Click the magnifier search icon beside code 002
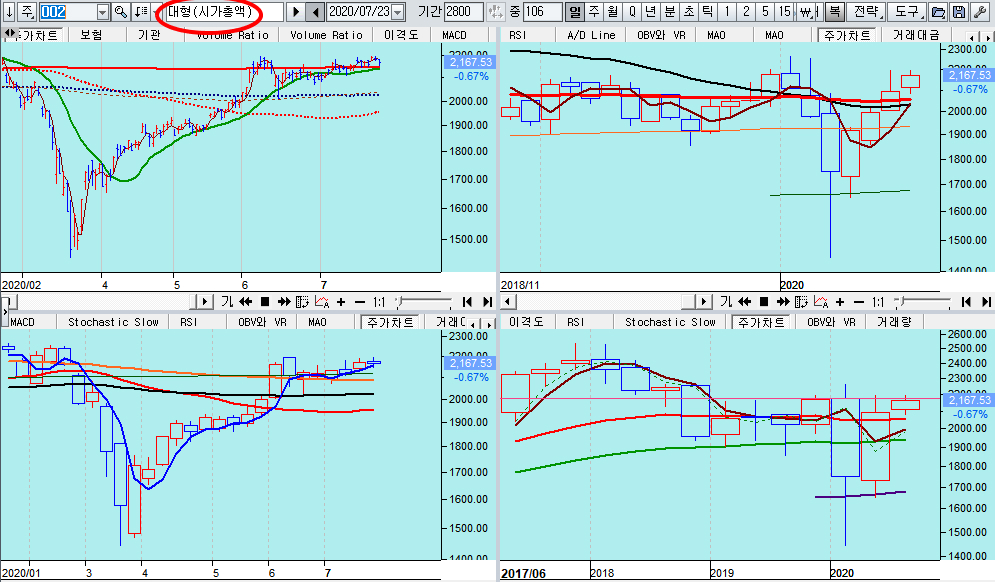The width and height of the screenshot is (995, 582). pyautogui.click(x=121, y=11)
